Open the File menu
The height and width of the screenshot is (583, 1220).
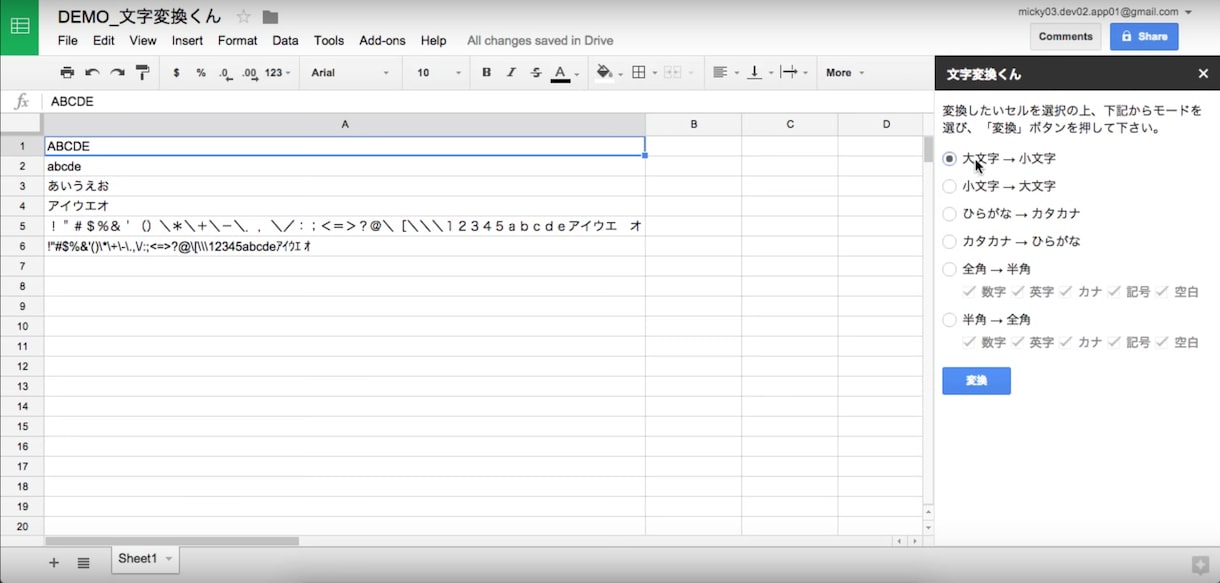click(68, 41)
